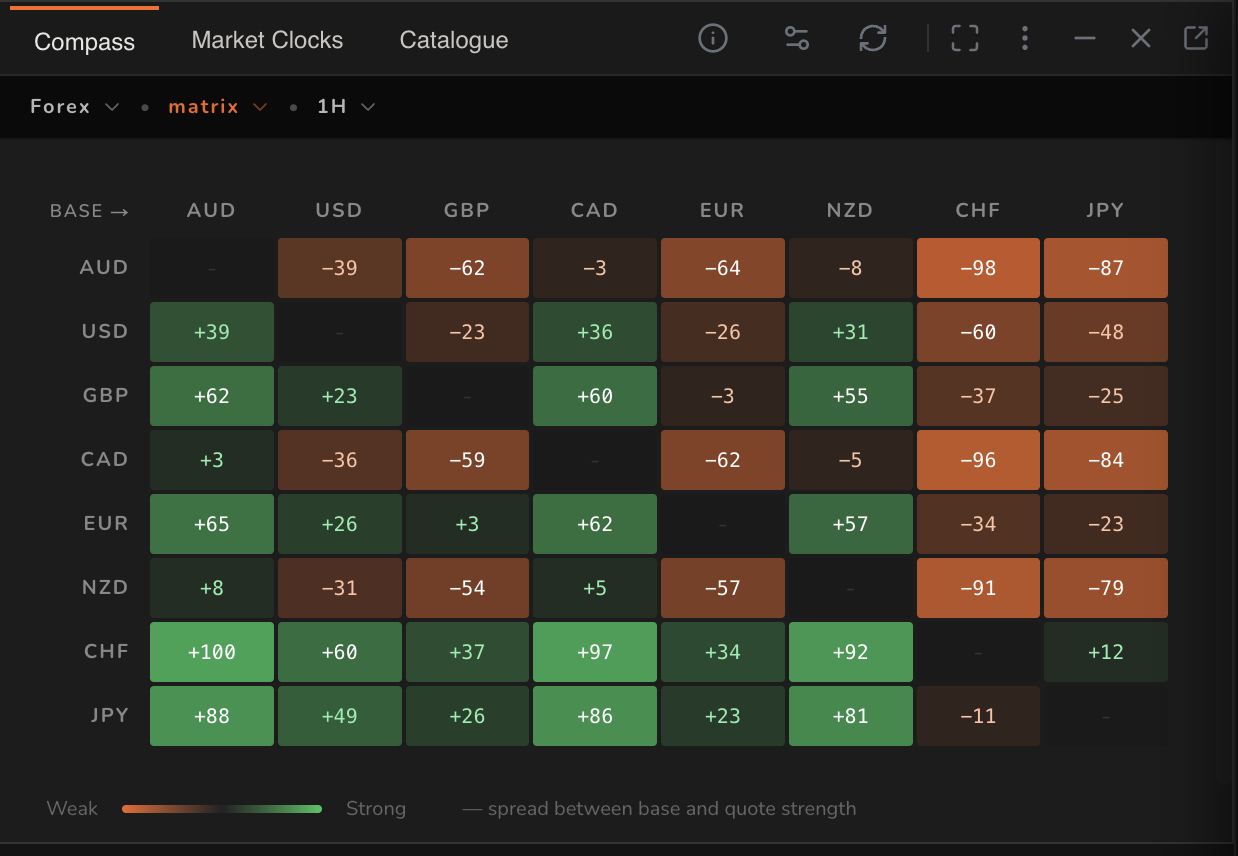Click the CHF row label
The image size is (1238, 856).
[x=106, y=652]
